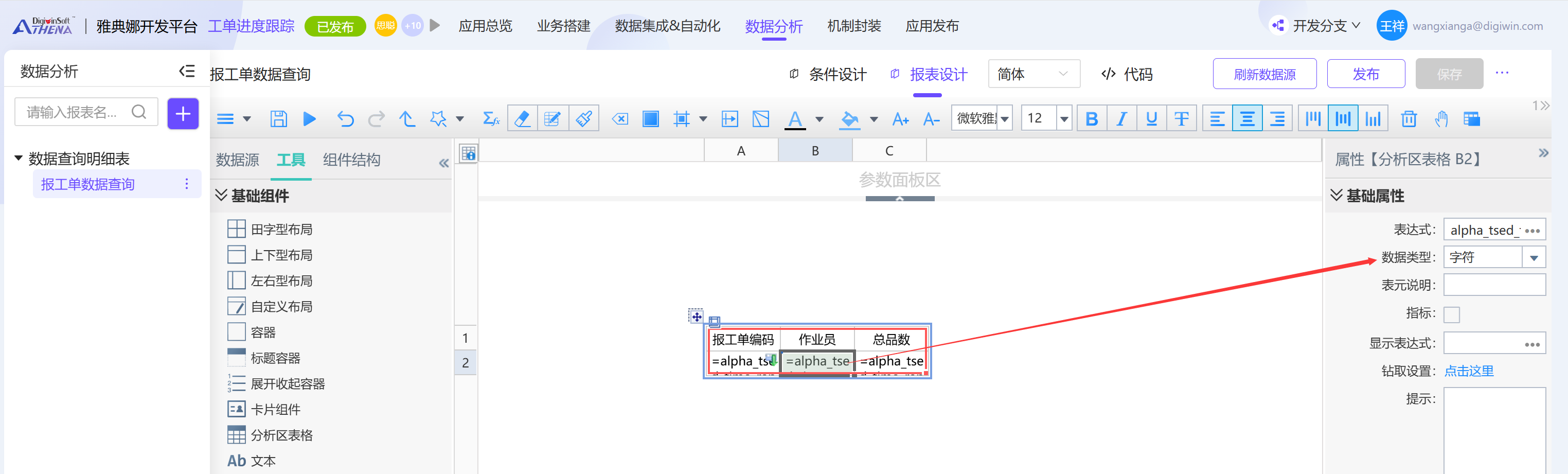This screenshot has height=474, width=1568.
Task: Collapse the 数据分析 sidebar panel
Action: click(186, 72)
